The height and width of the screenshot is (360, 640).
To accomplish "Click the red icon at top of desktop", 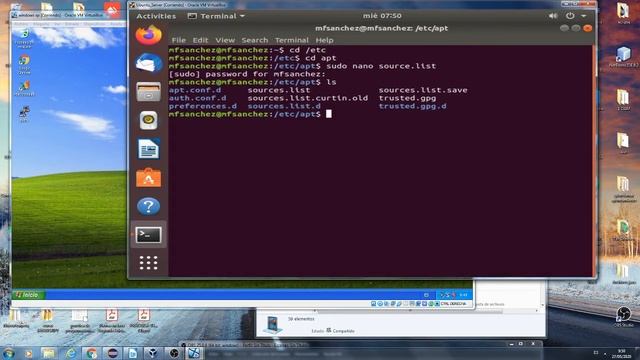I will (112, 10).
